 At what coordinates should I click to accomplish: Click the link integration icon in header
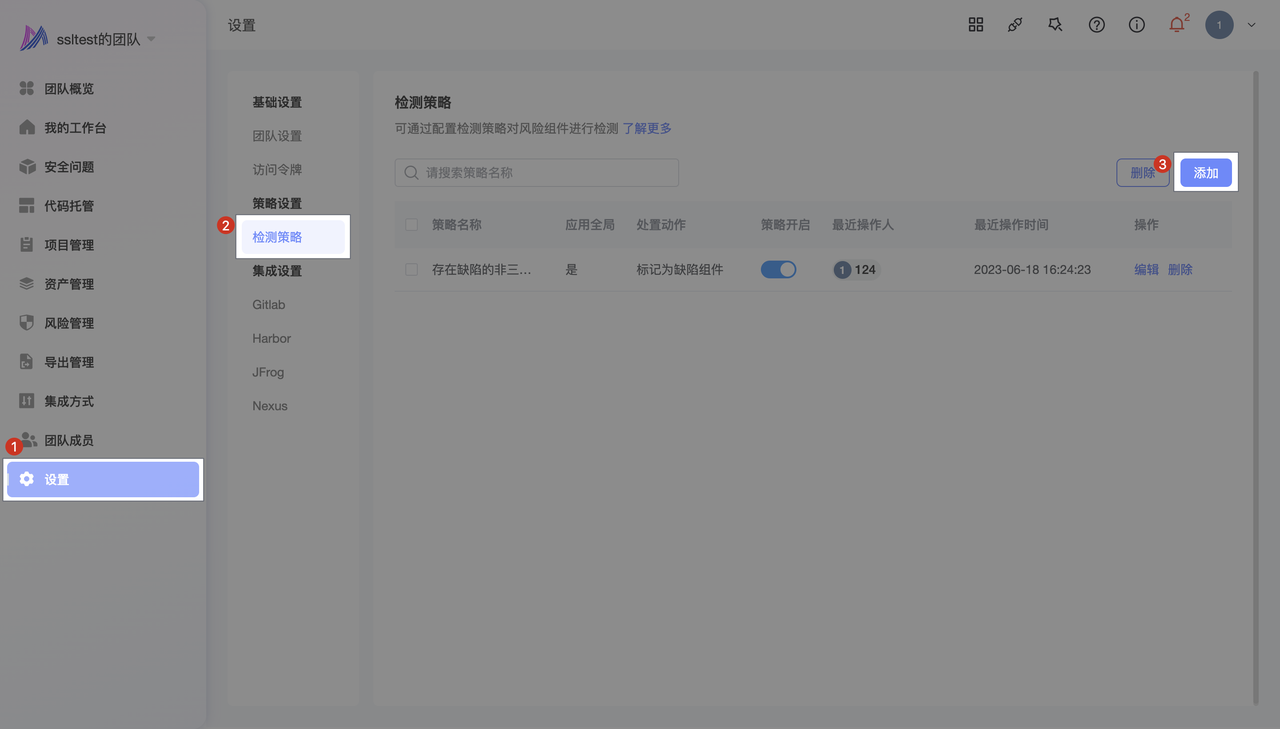point(1016,25)
